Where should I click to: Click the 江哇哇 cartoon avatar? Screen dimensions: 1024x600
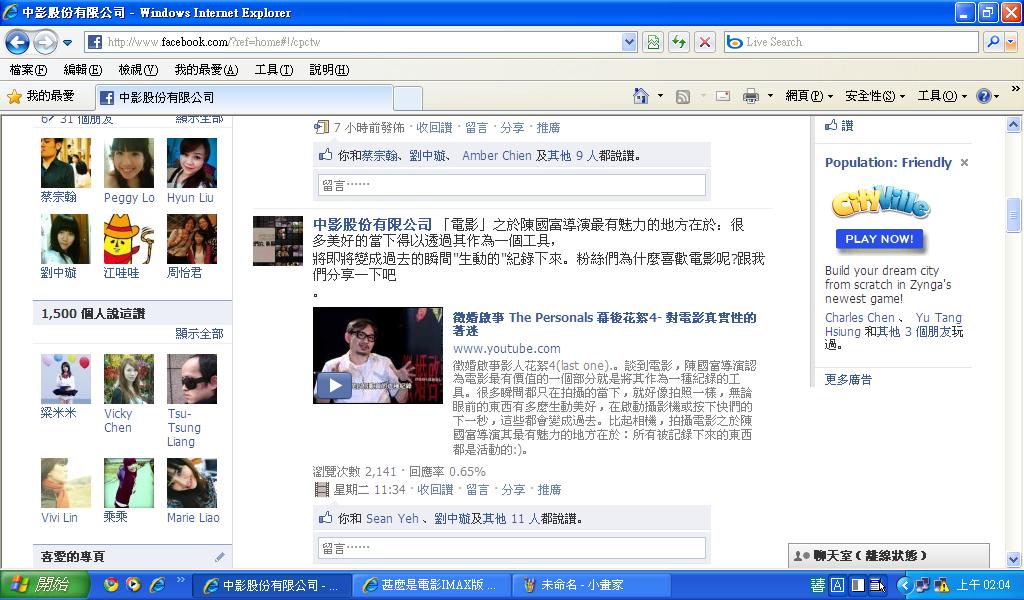[129, 238]
